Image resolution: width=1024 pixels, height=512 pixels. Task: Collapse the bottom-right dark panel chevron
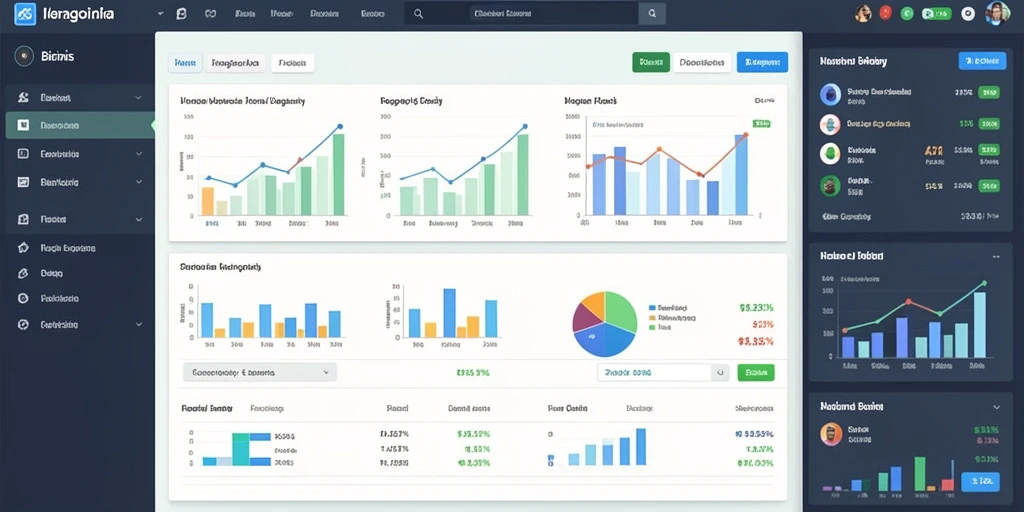(996, 407)
